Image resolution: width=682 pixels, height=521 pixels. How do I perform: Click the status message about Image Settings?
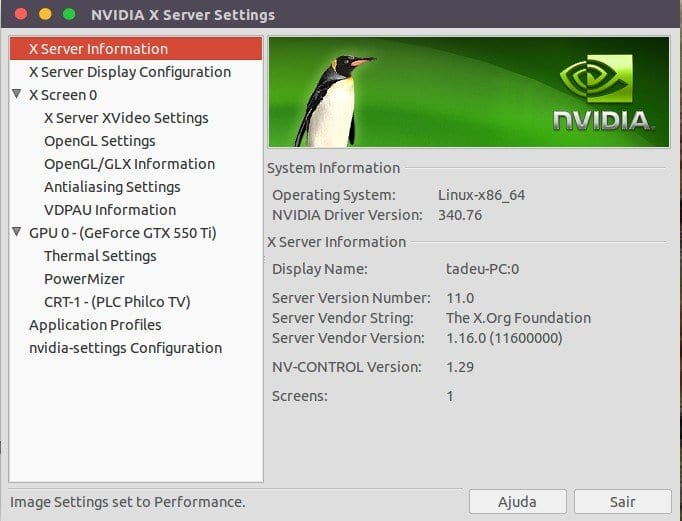point(127,502)
